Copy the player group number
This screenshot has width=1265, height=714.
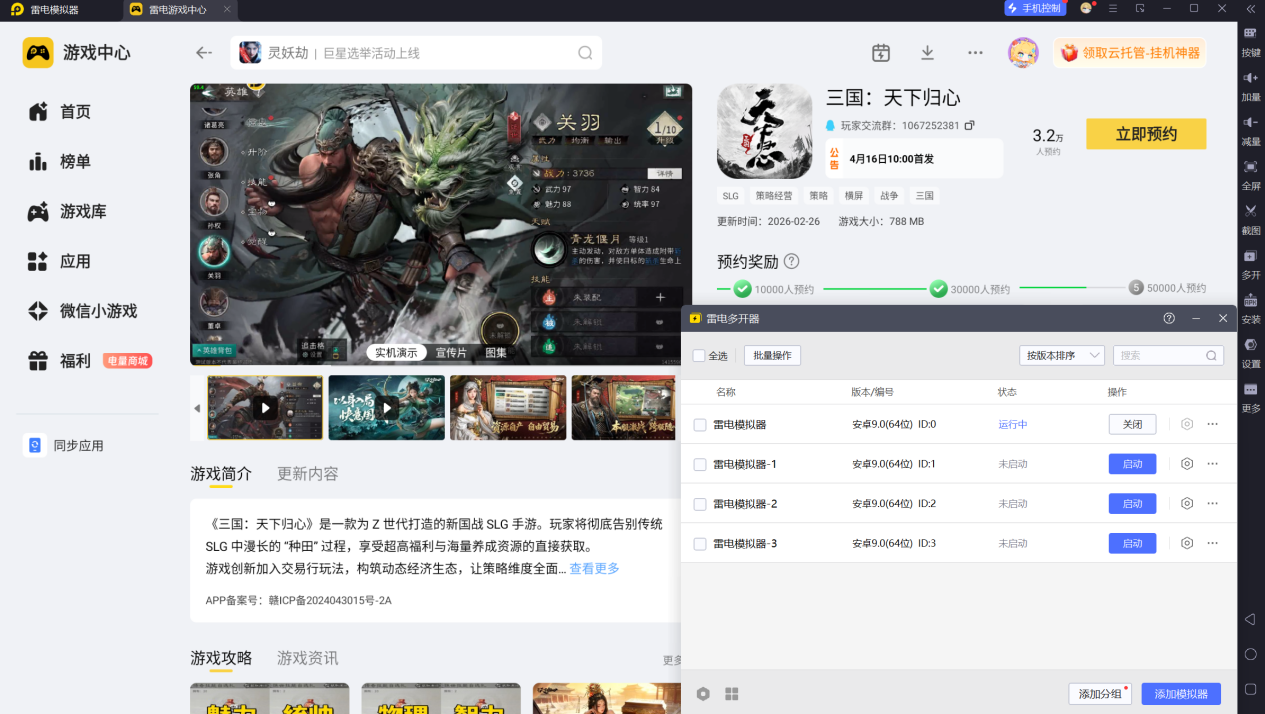click(x=969, y=126)
